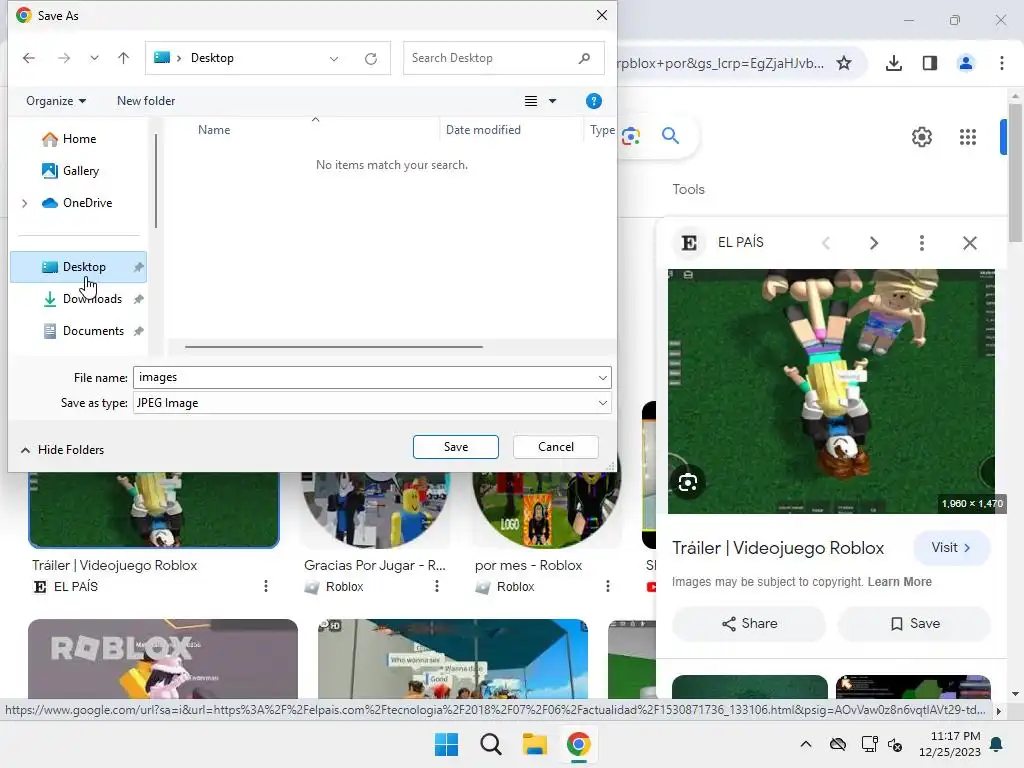
Task: Open Chrome three-dot menu
Action: point(1002,63)
